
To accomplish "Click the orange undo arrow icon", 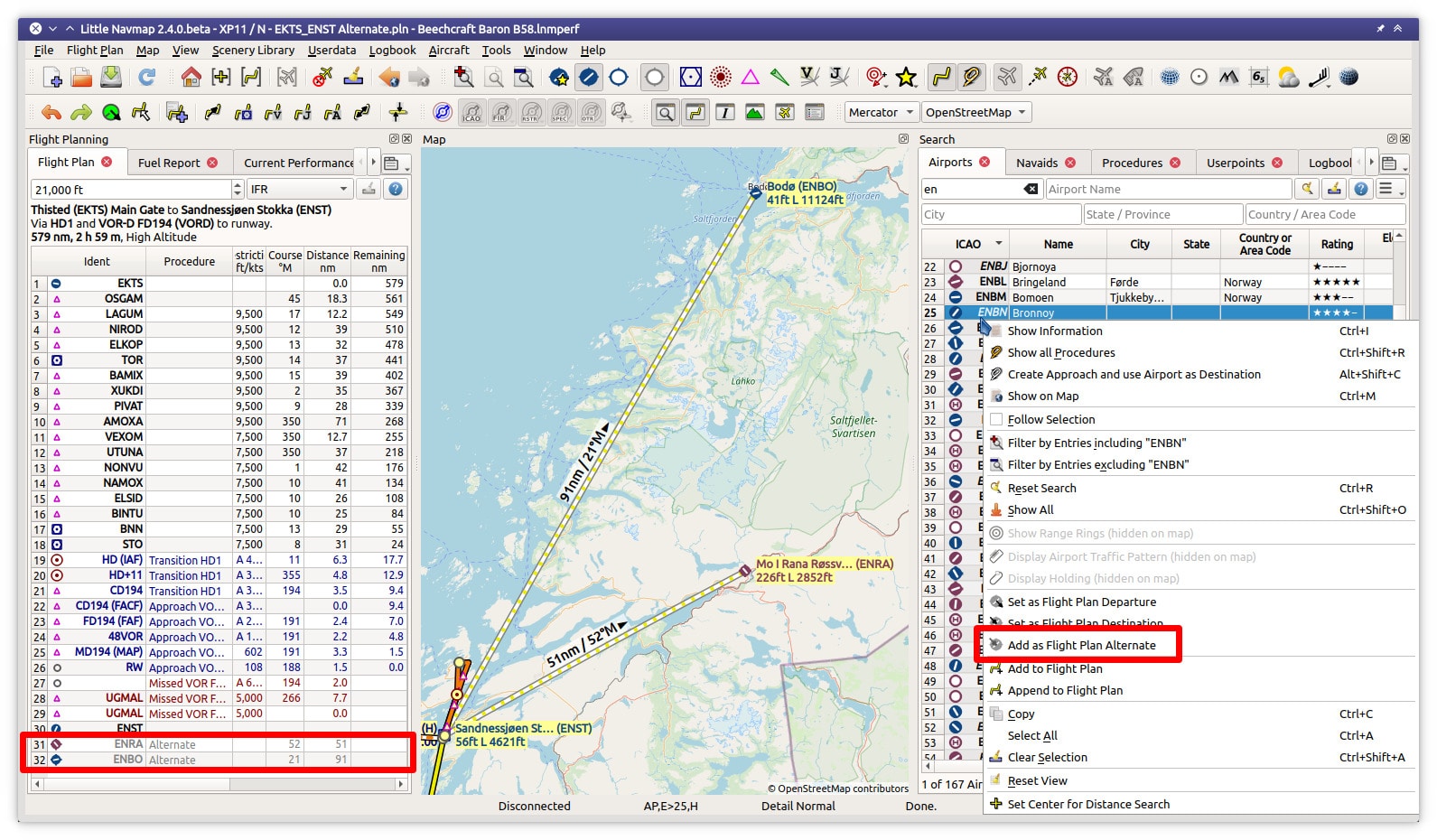I will (x=51, y=113).
